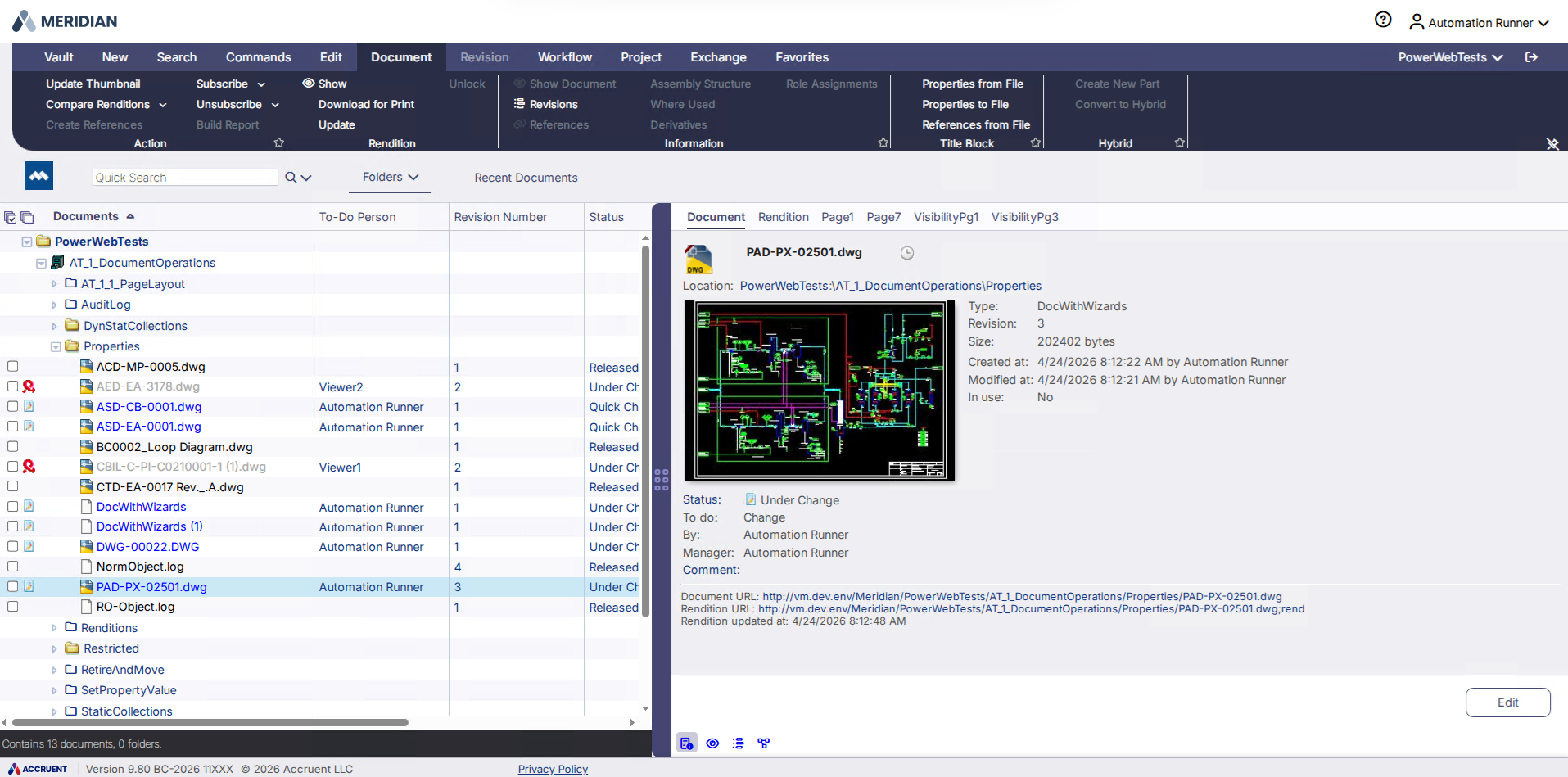Open the revisions list icon in bottom toolbar
This screenshot has width=1568, height=777.
tap(738, 743)
